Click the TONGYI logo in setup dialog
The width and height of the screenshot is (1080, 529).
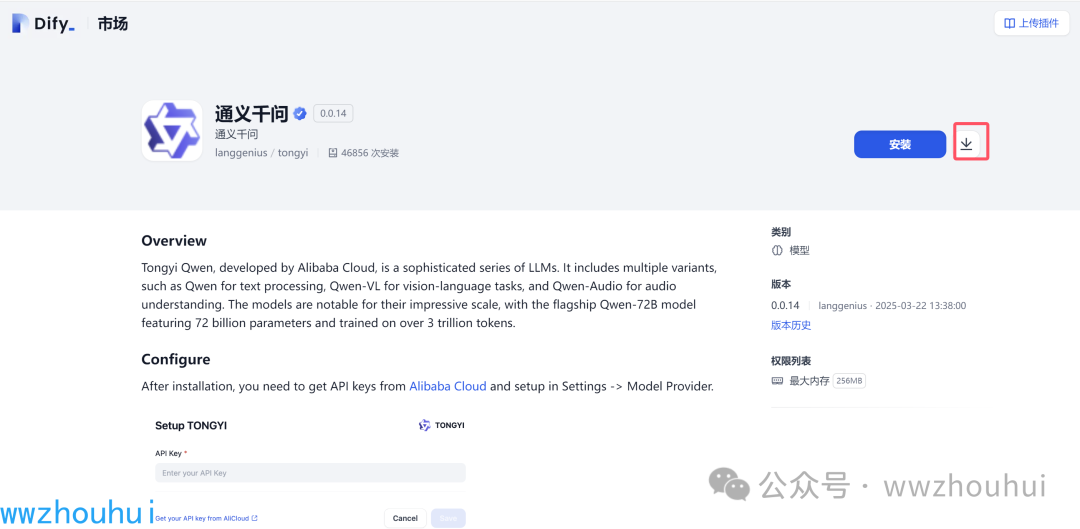click(x=441, y=425)
